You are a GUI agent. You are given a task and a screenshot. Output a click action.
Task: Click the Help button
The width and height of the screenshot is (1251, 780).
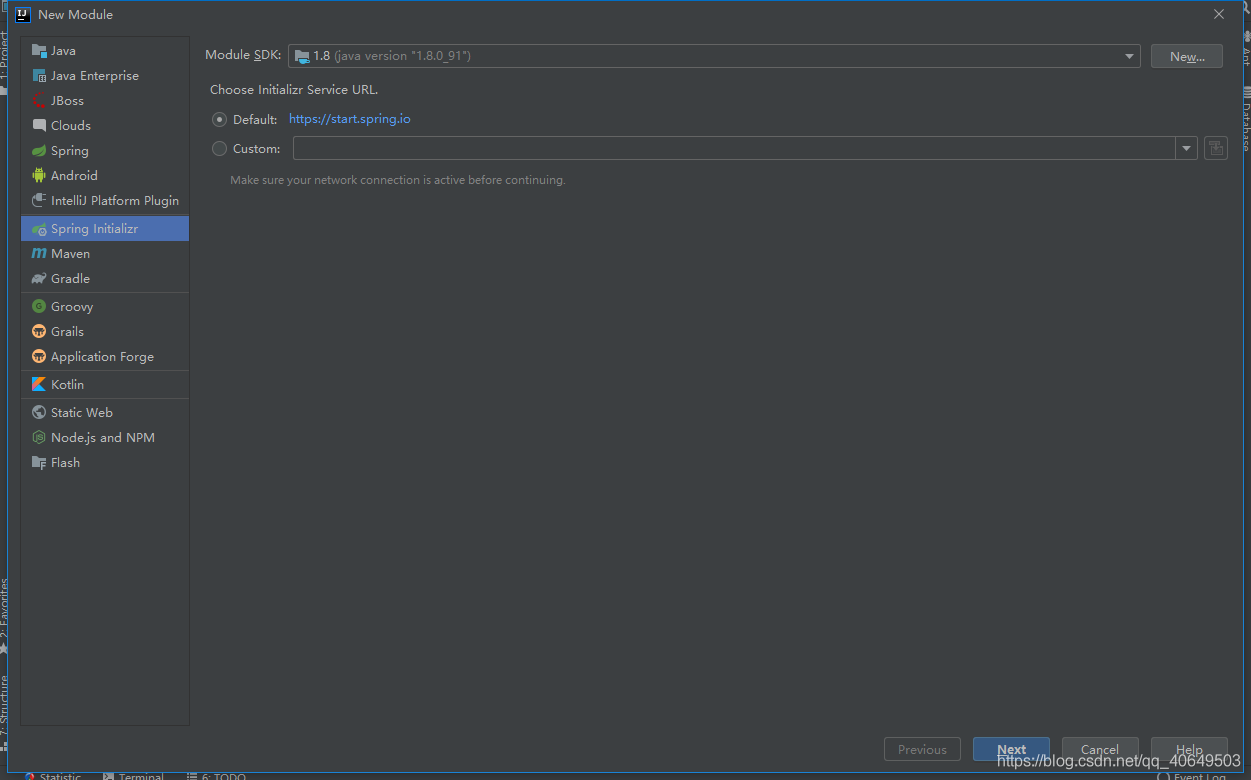click(1189, 749)
